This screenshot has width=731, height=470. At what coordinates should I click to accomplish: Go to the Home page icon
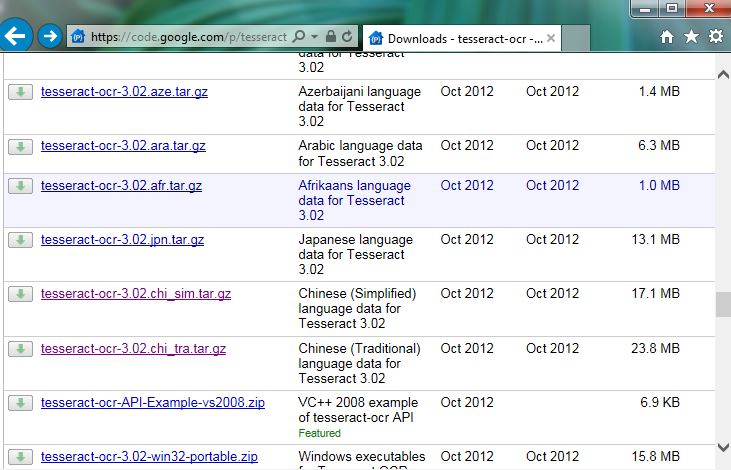667,36
